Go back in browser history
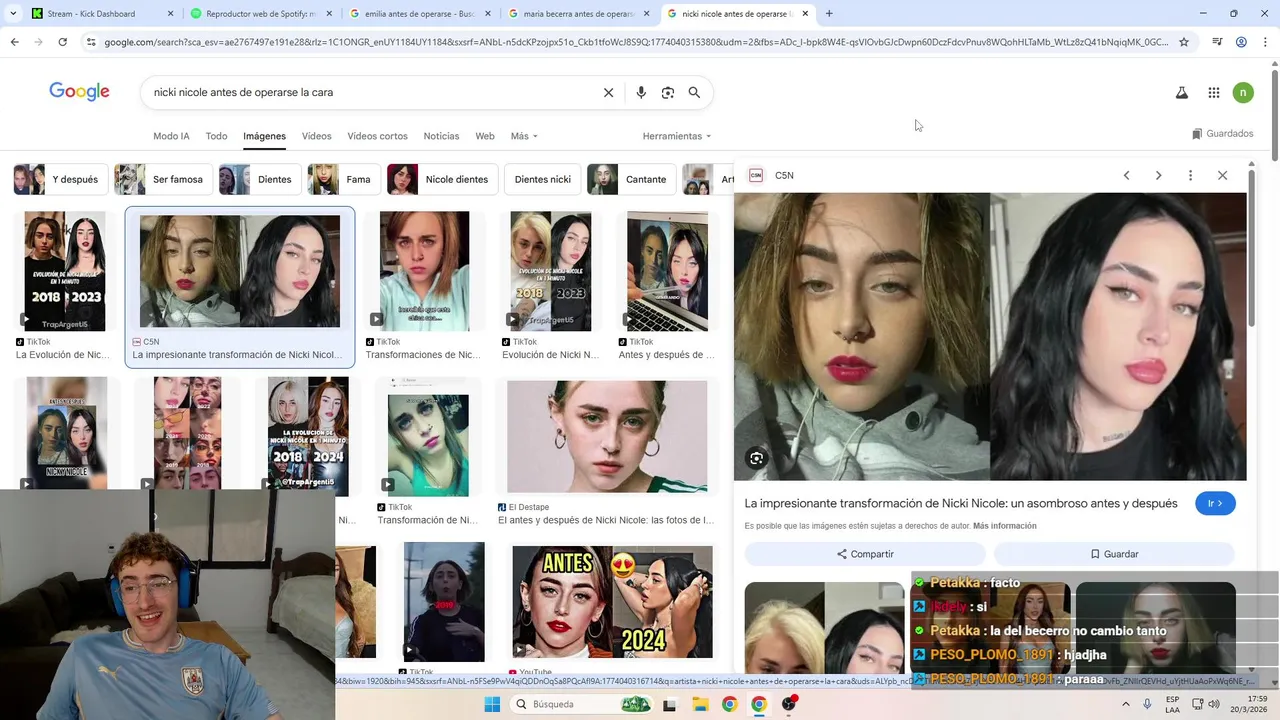 pyautogui.click(x=14, y=42)
